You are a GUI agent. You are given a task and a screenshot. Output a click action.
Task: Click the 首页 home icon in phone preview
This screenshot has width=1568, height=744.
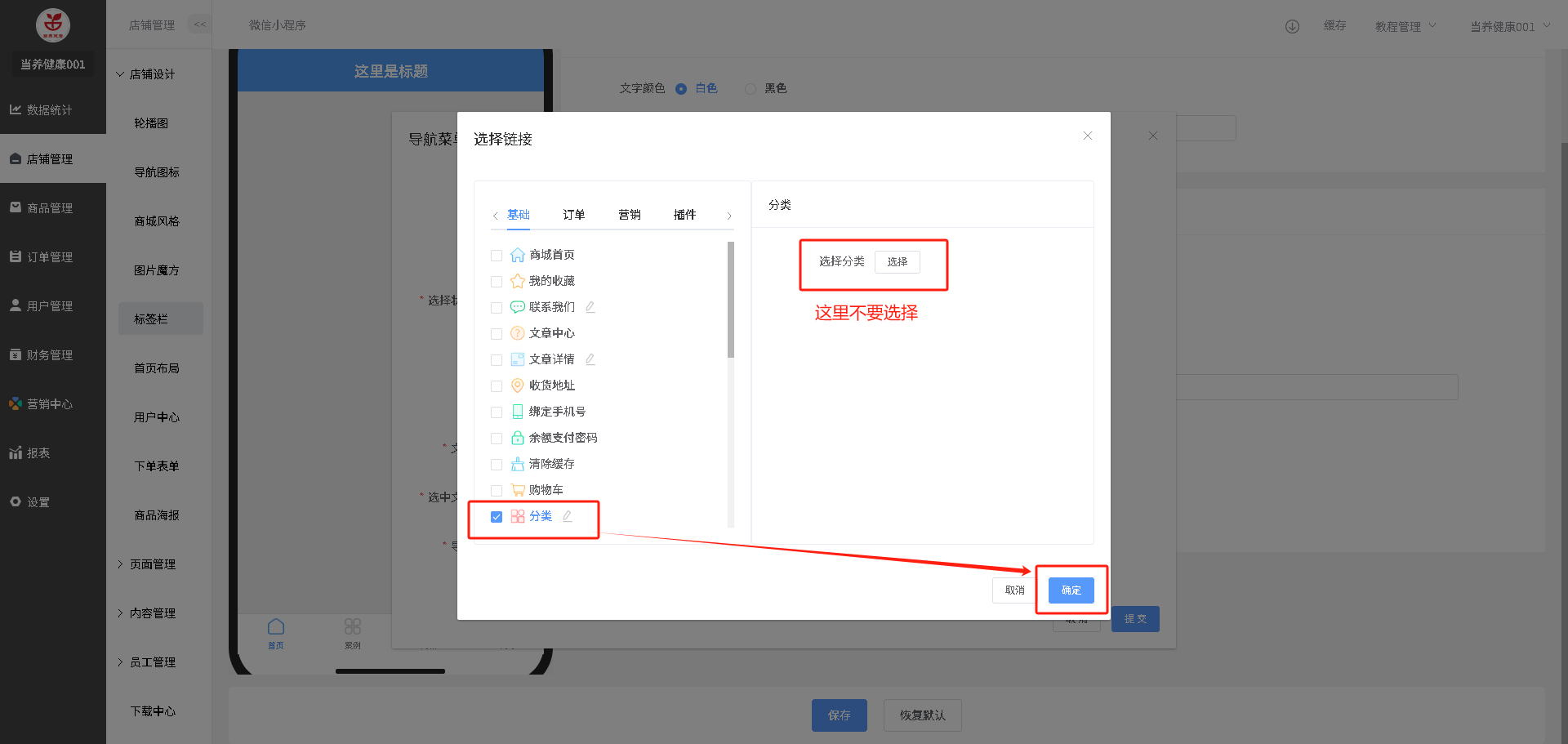click(276, 627)
